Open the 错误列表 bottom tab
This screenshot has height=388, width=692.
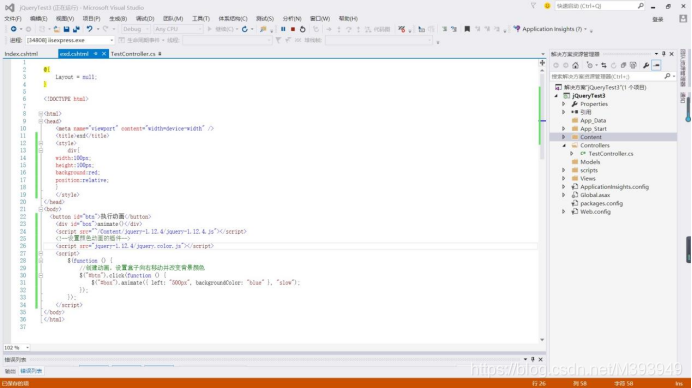click(x=31, y=371)
